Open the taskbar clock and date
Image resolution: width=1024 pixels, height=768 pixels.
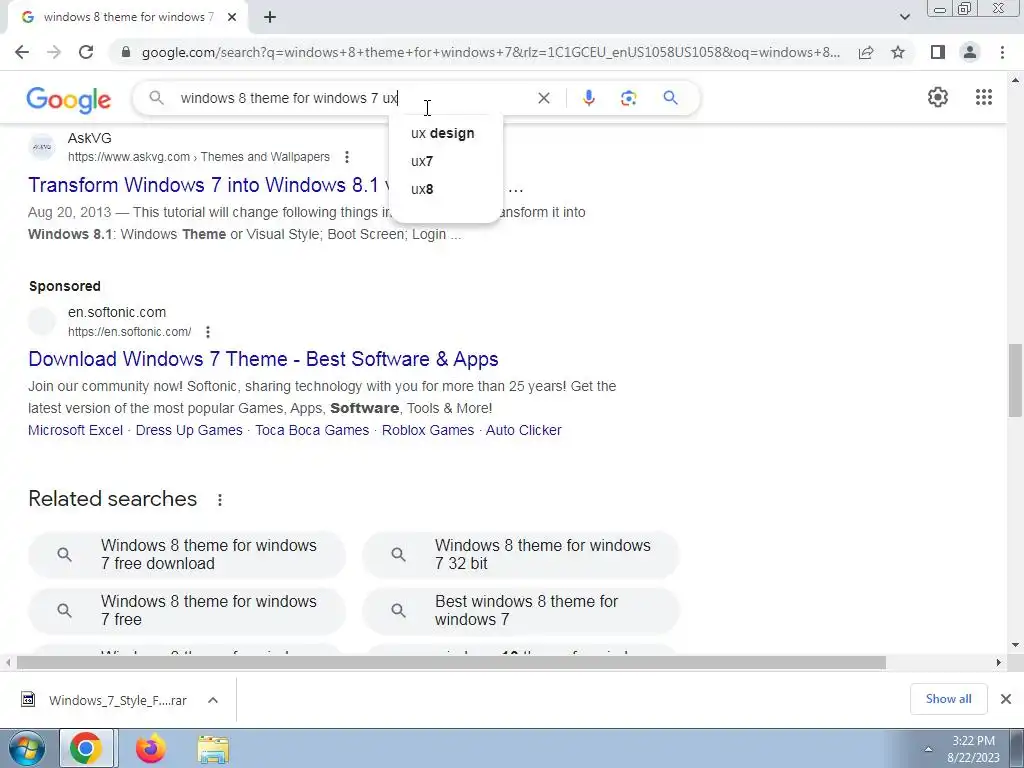tap(973, 749)
